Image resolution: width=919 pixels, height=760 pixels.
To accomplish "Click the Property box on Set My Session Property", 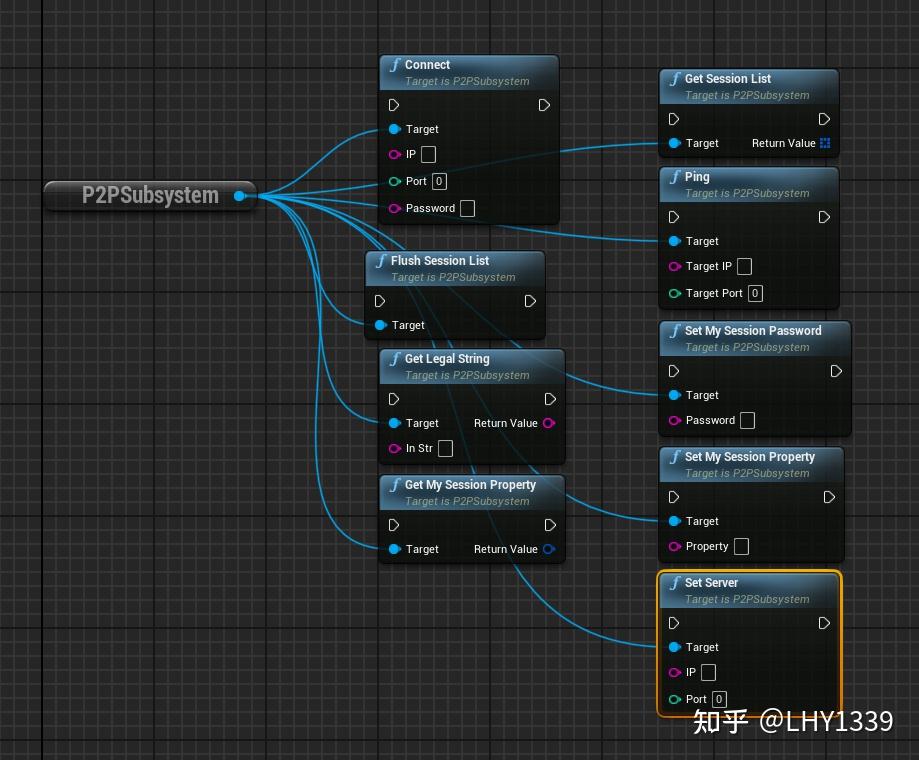I will (740, 546).
